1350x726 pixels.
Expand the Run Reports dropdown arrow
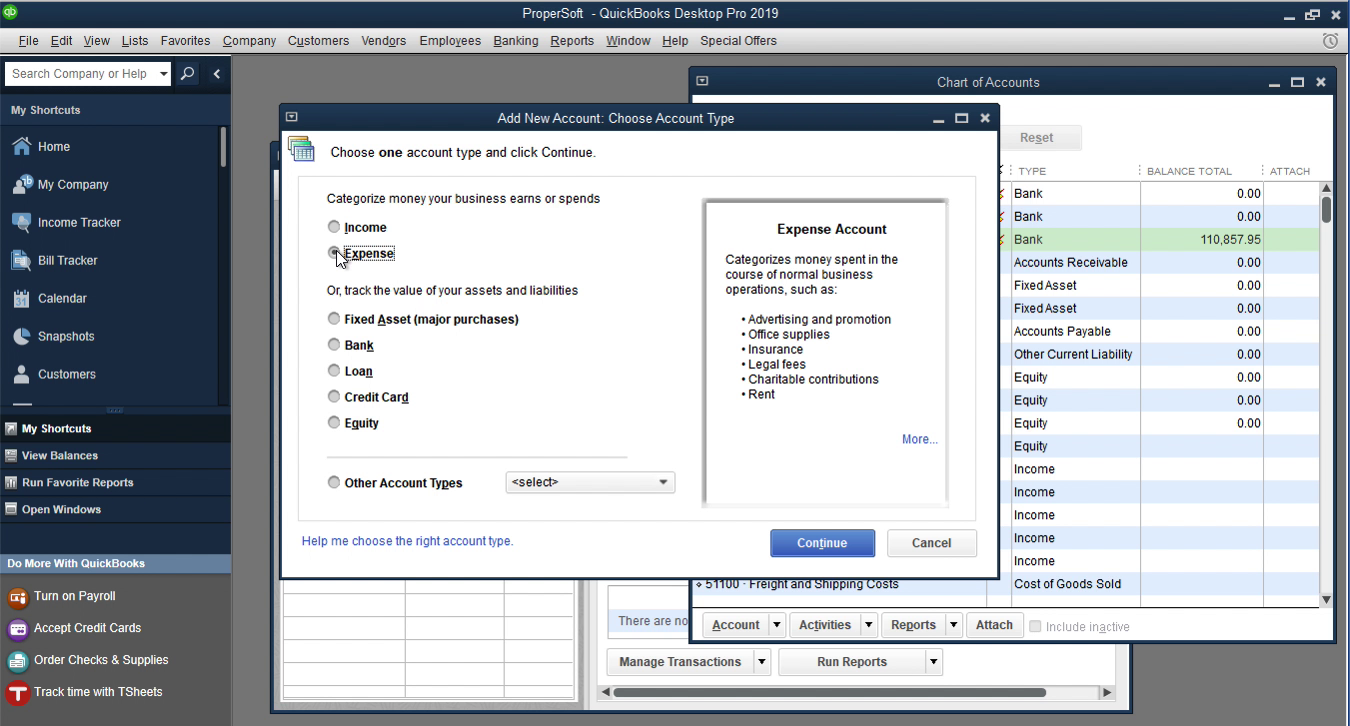tap(934, 662)
